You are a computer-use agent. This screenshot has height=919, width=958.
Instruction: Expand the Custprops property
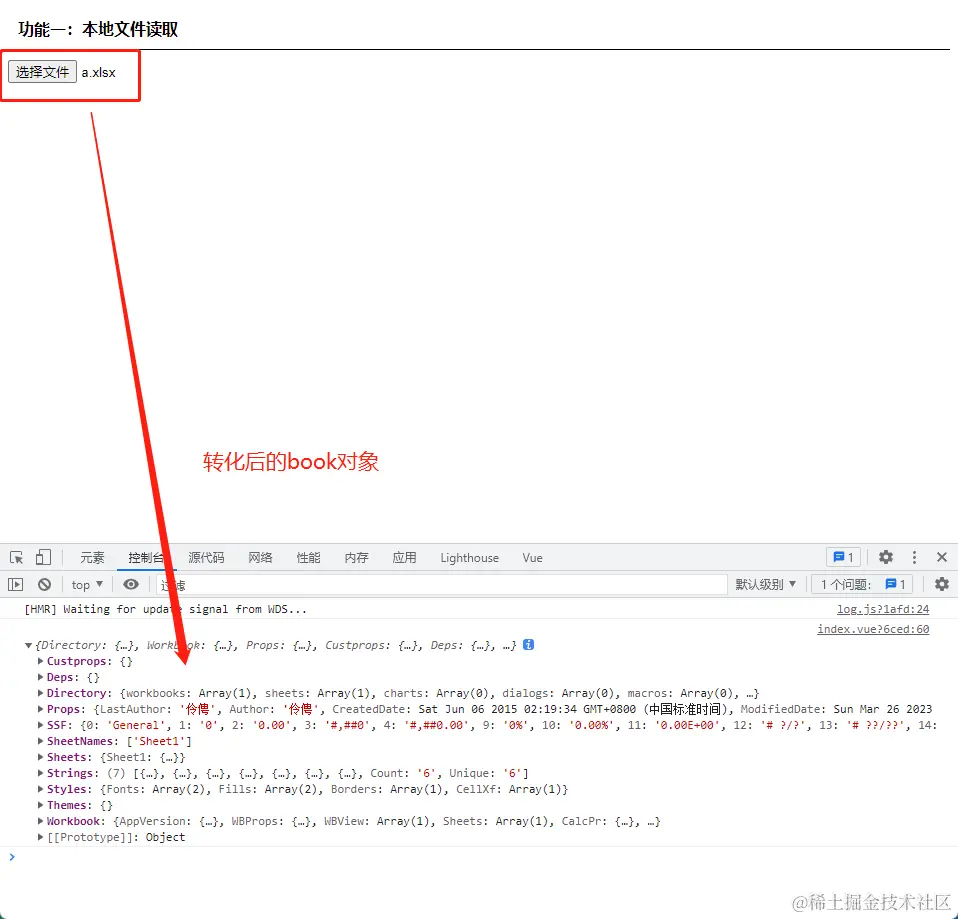(40, 661)
